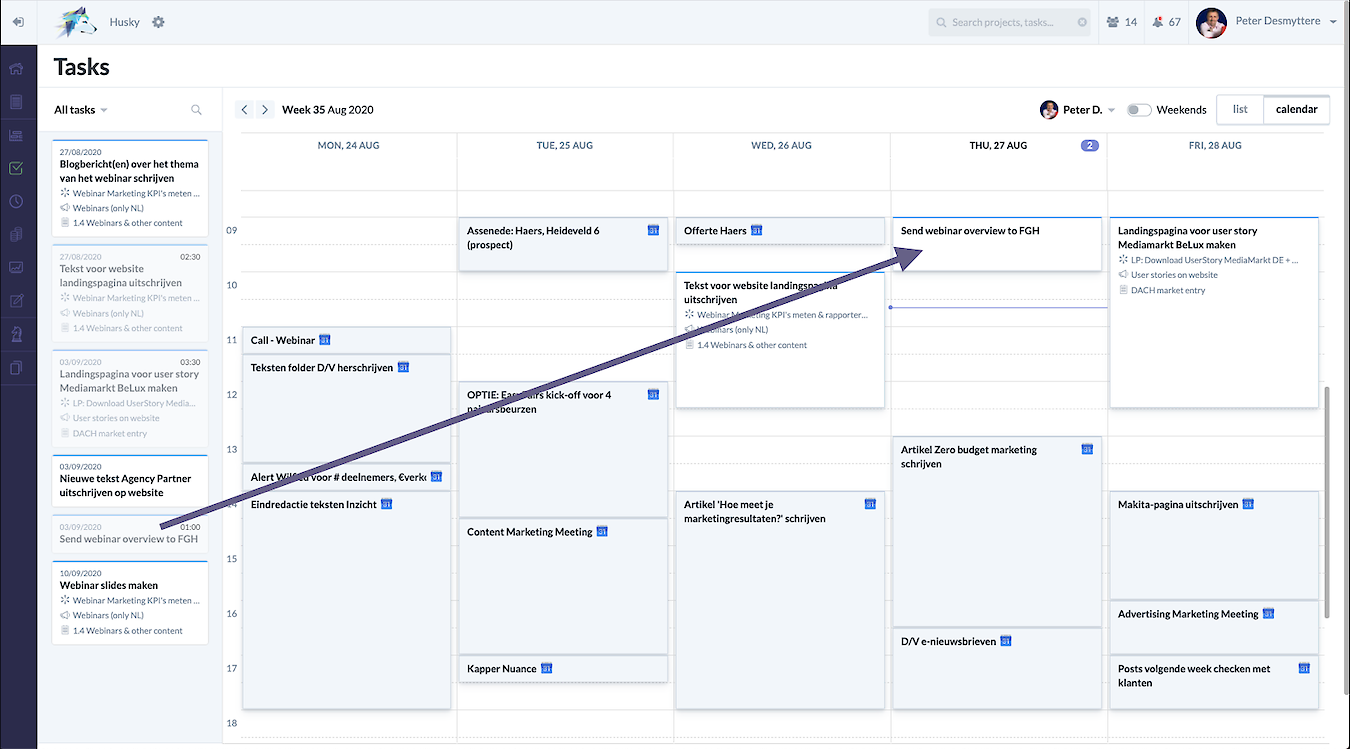Open the Tasks checkmark sidebar icon
1350x749 pixels.
pyautogui.click(x=16, y=168)
